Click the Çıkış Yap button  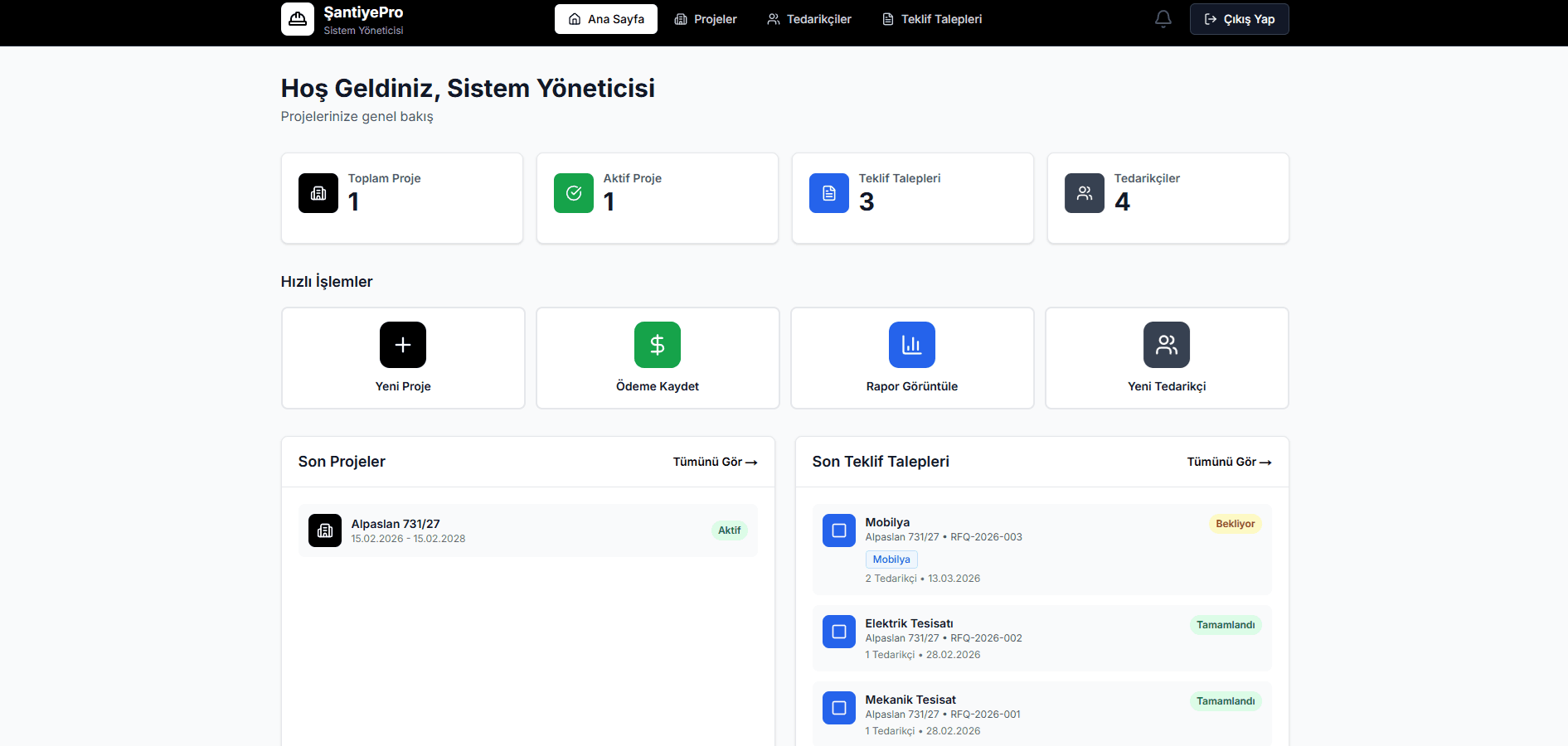1239,18
